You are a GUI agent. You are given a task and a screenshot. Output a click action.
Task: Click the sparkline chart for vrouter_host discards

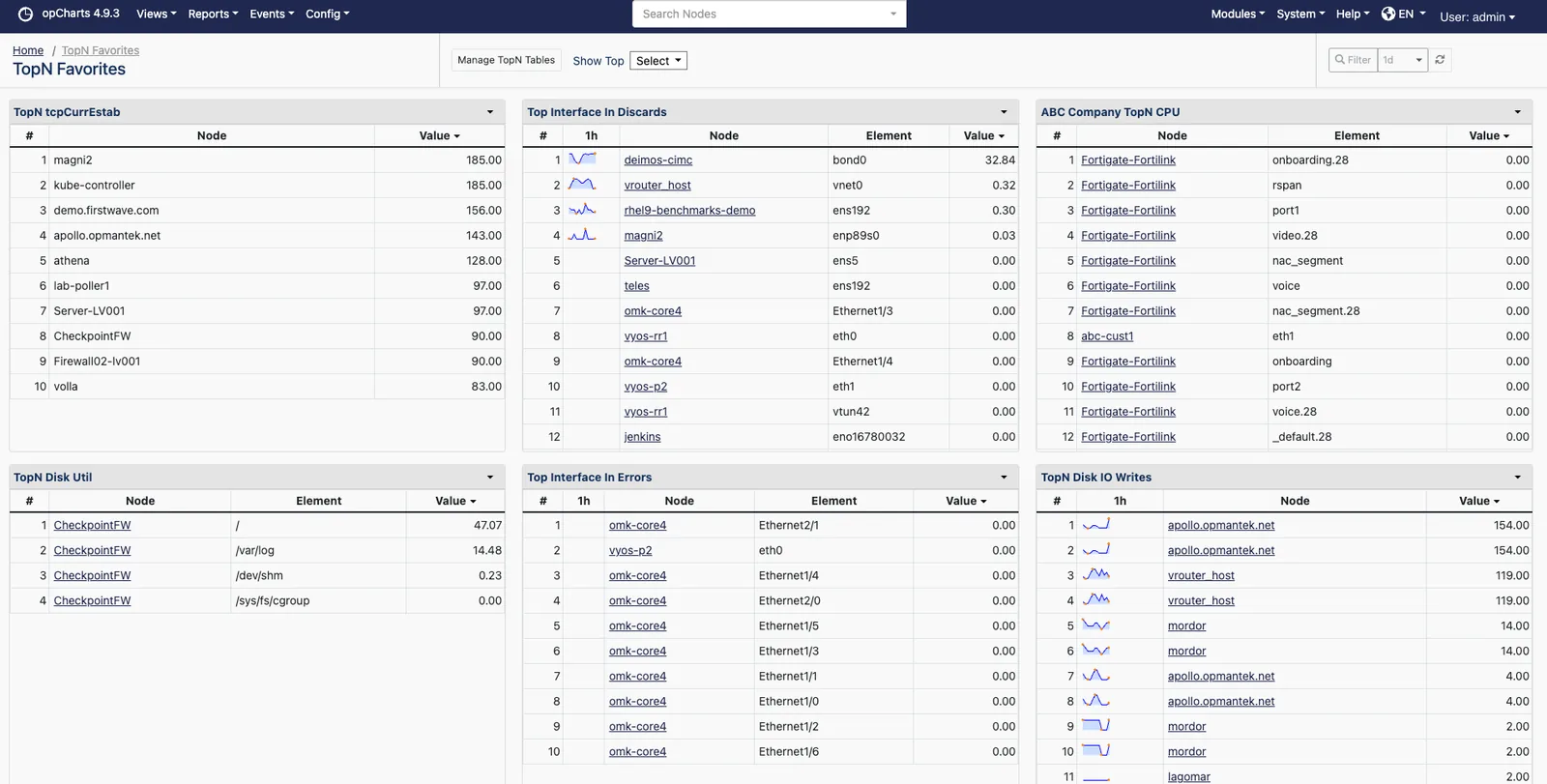click(582, 184)
